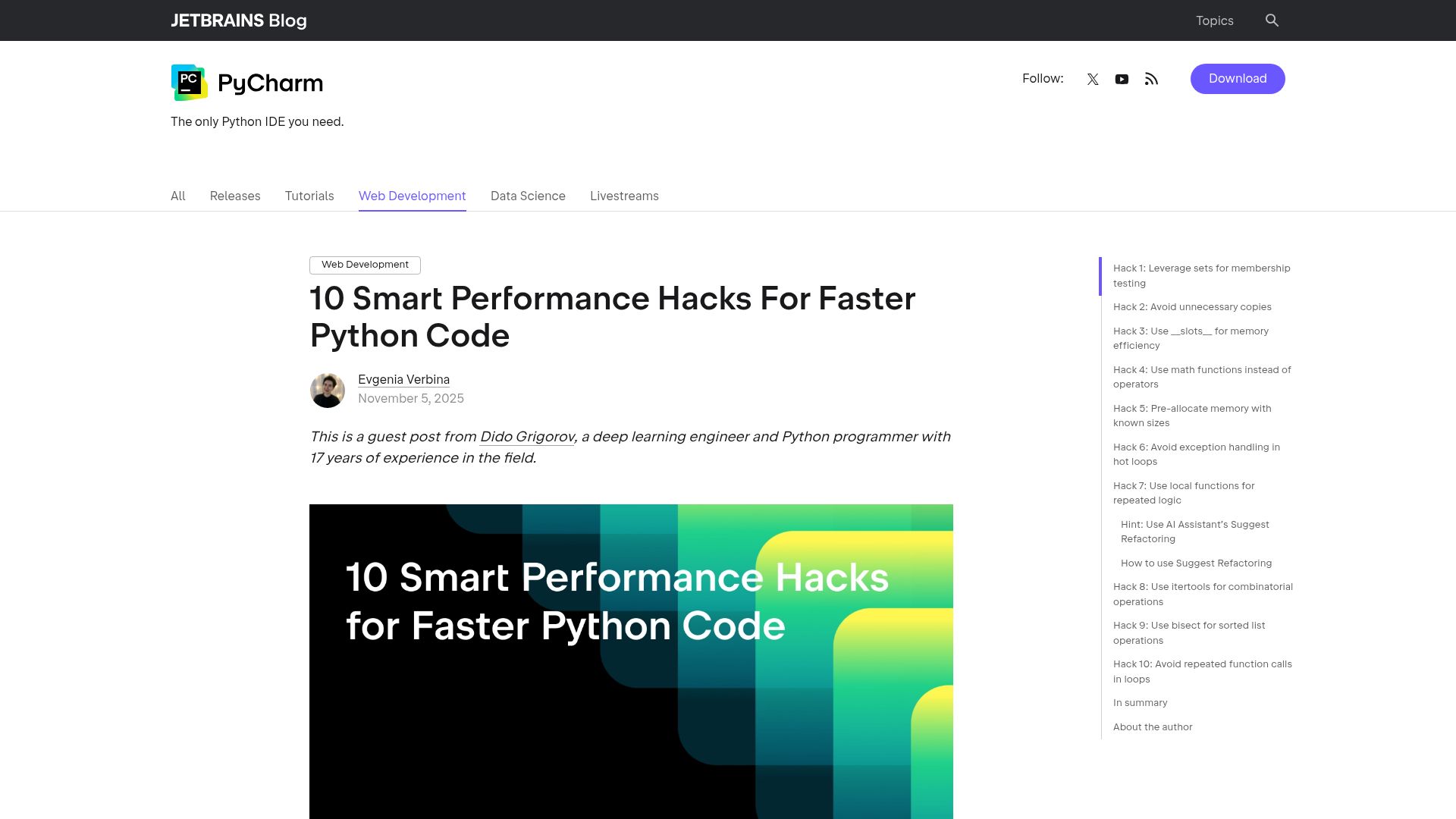Click Evgenia Verbina's author avatar
1456x819 pixels.
(328, 390)
